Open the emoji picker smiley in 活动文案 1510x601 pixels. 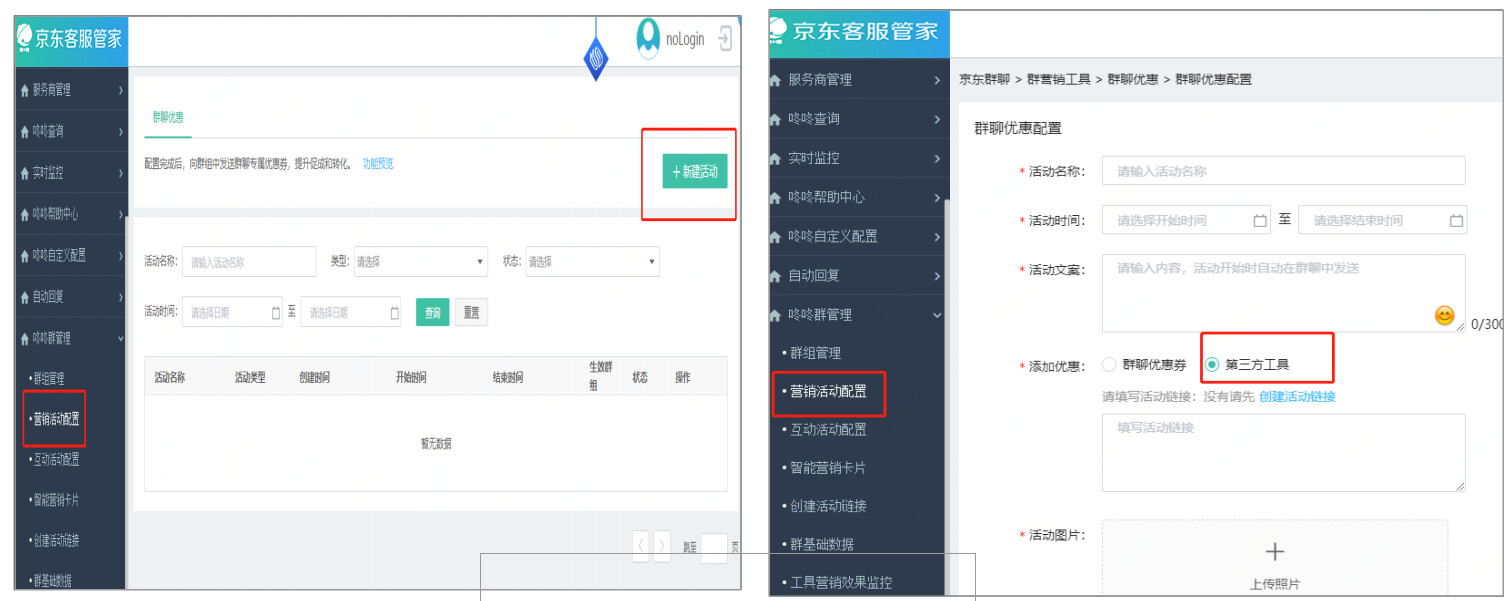point(1444,316)
